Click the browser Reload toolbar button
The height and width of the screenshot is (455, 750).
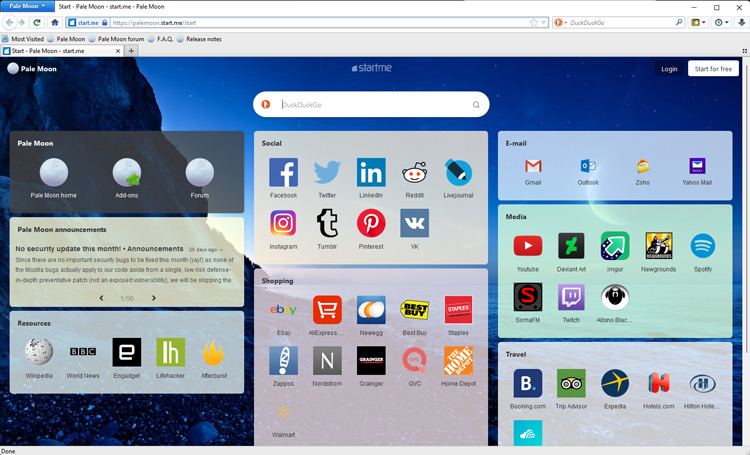[x=37, y=22]
